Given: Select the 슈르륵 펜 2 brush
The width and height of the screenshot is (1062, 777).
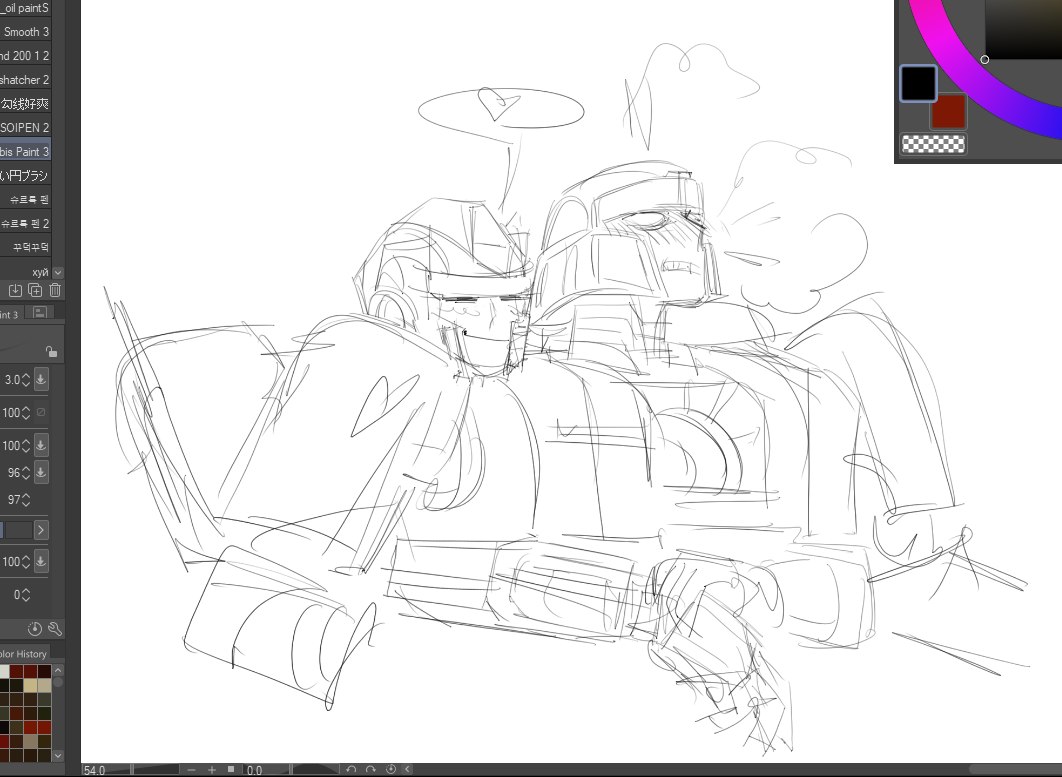Looking at the screenshot, I should (x=25, y=224).
